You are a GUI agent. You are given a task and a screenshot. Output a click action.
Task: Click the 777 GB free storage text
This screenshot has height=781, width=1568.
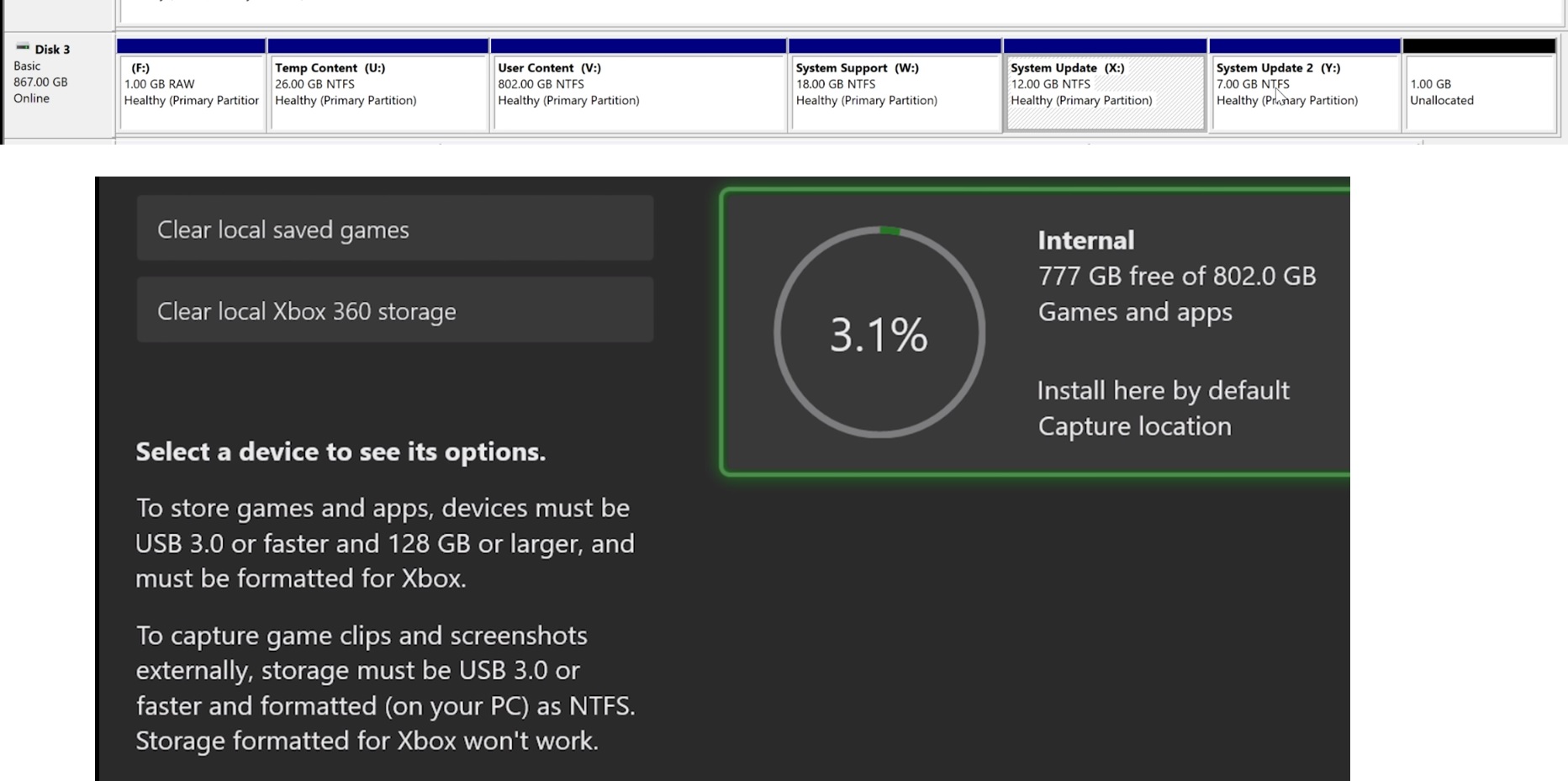[x=1176, y=275]
